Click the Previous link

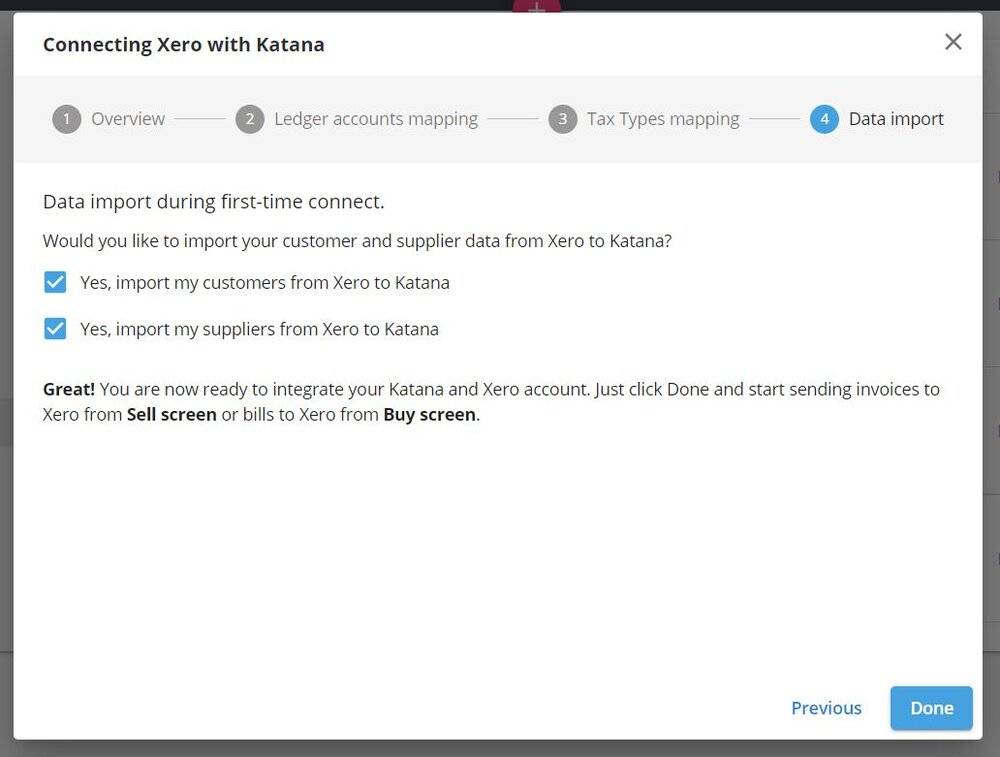(x=826, y=708)
